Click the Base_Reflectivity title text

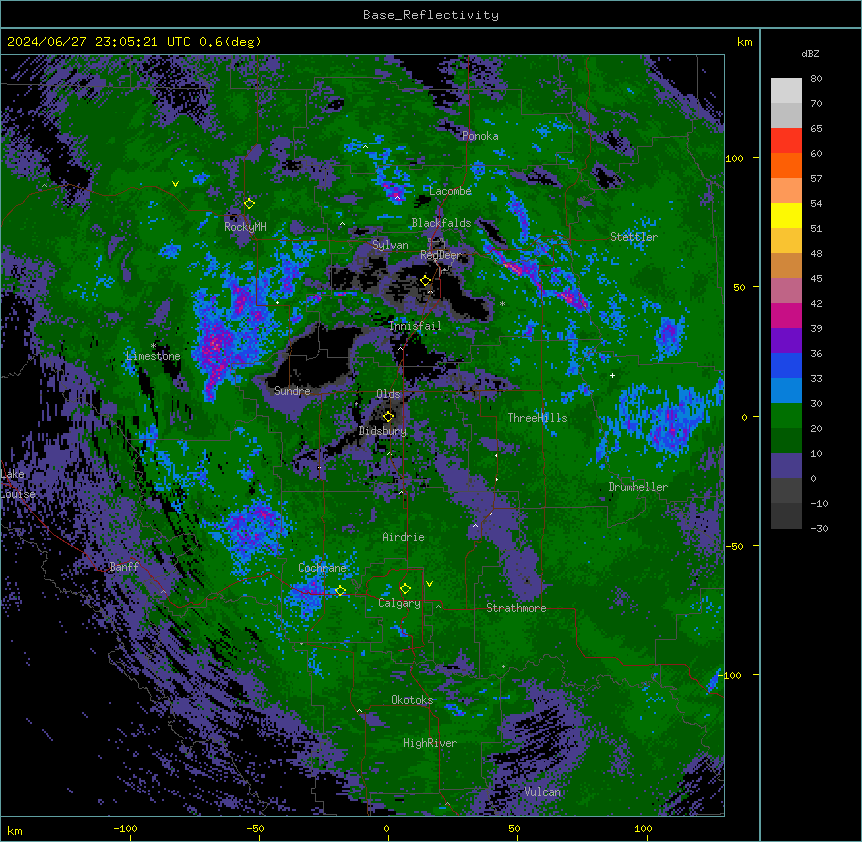(431, 15)
